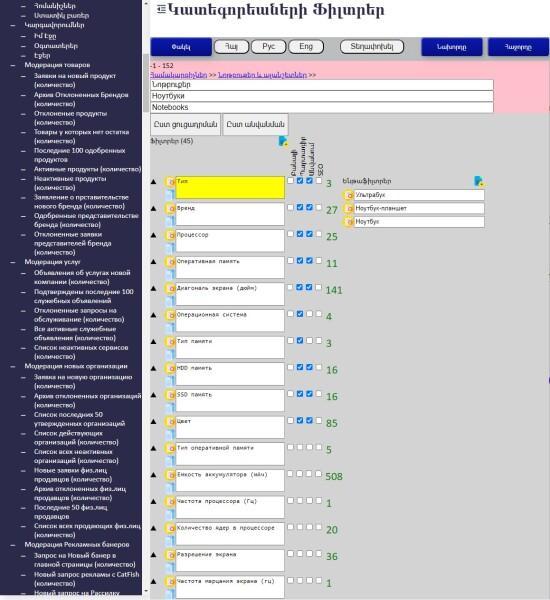Click the yellow Тип filter text field

(230, 188)
